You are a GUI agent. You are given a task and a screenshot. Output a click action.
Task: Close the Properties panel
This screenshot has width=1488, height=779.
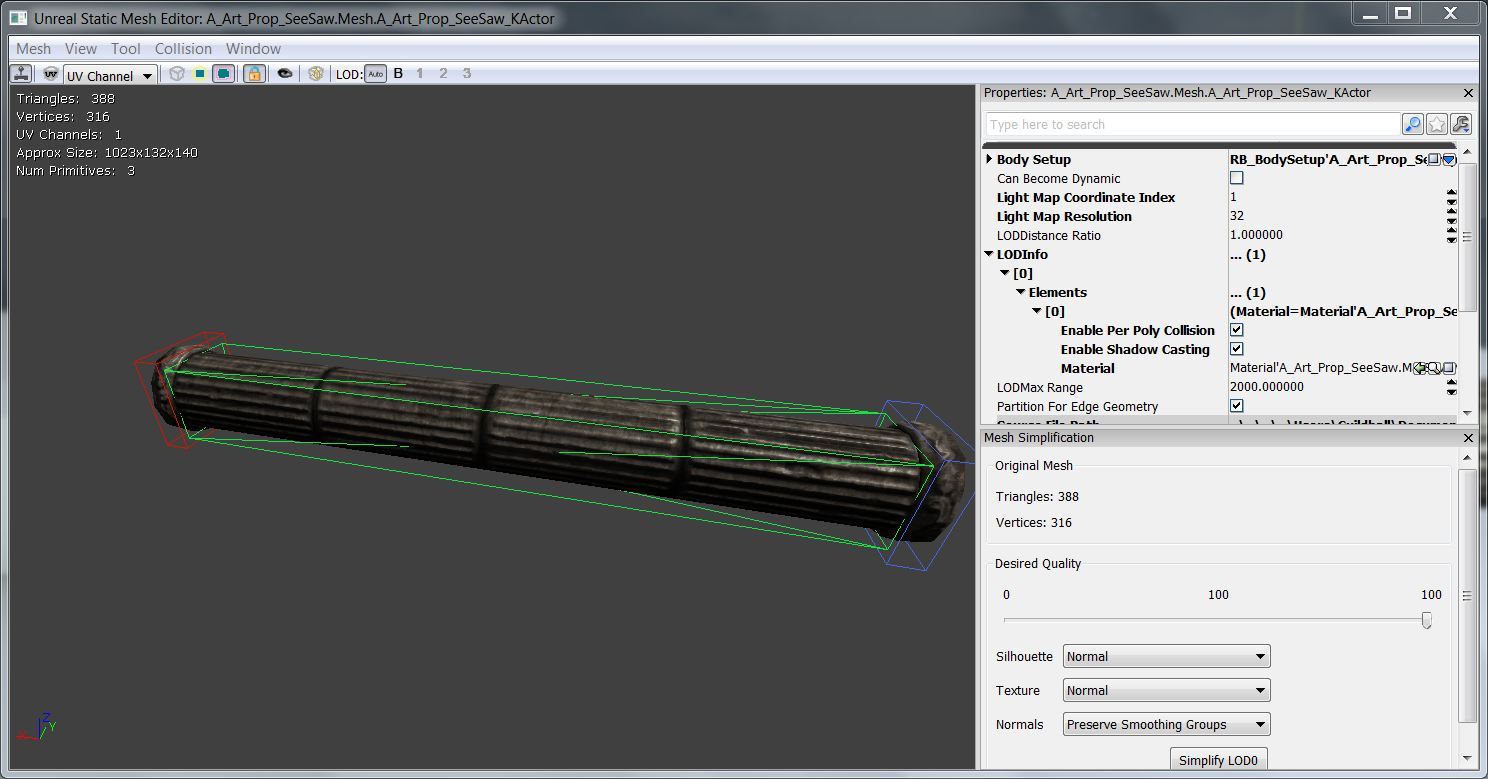click(1468, 93)
